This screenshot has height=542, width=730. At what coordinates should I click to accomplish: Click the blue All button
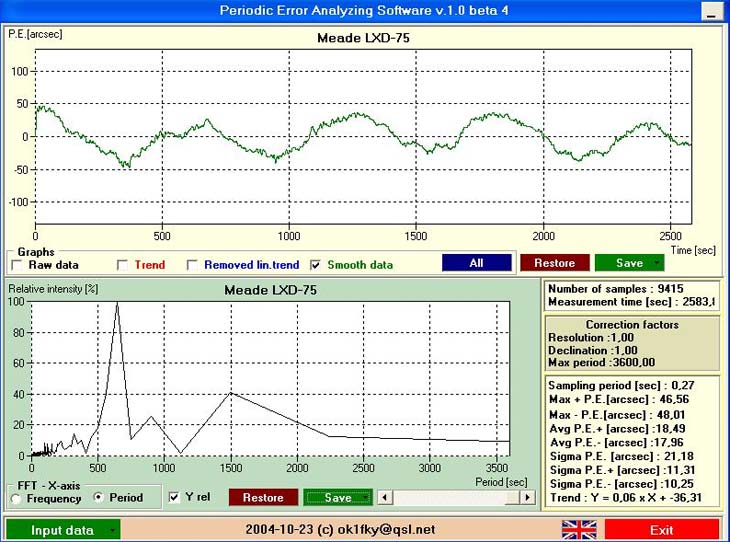click(x=476, y=263)
